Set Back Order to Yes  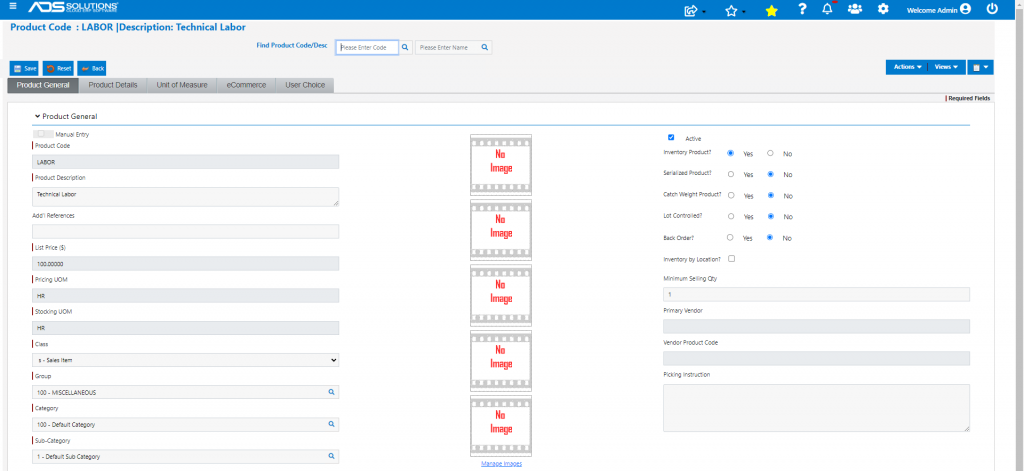pos(731,237)
